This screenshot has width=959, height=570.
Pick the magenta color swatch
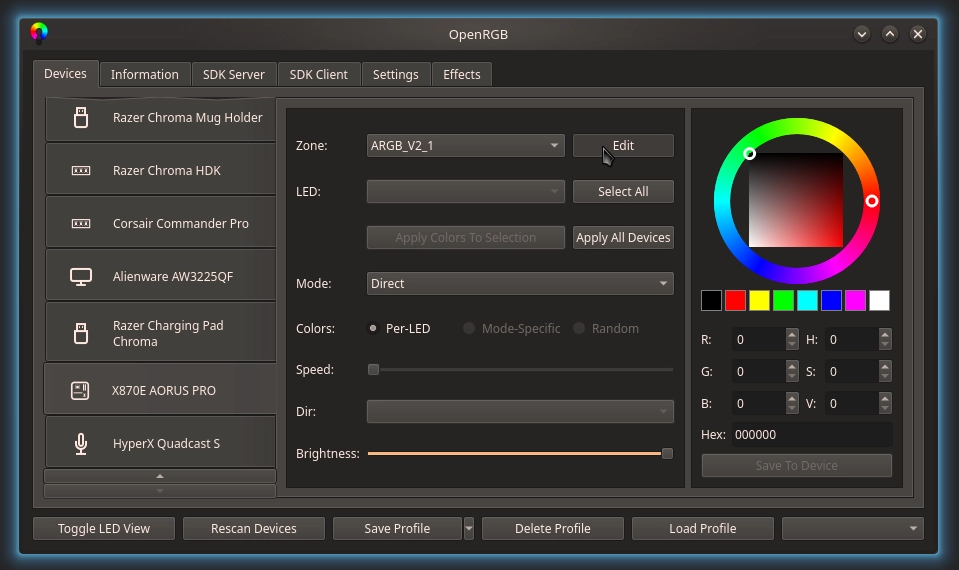(x=855, y=300)
